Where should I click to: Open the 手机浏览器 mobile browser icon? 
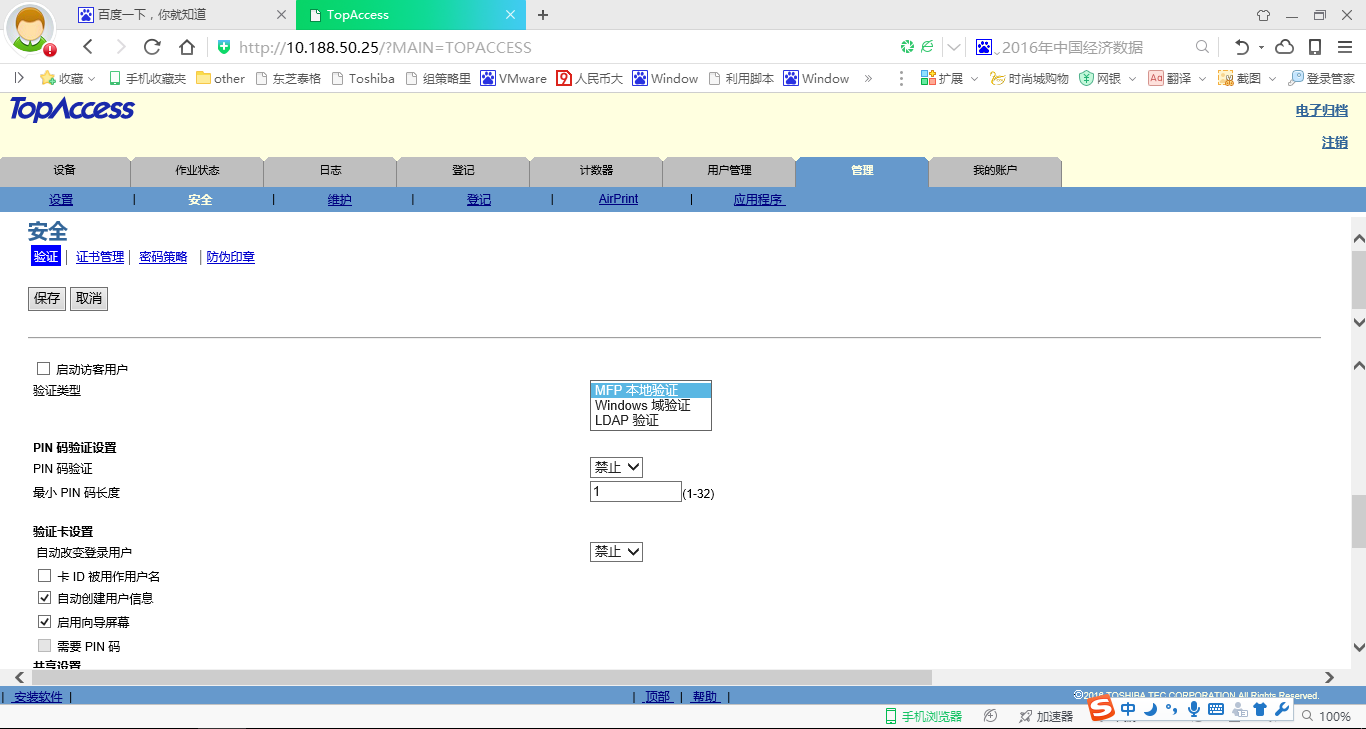click(x=890, y=716)
